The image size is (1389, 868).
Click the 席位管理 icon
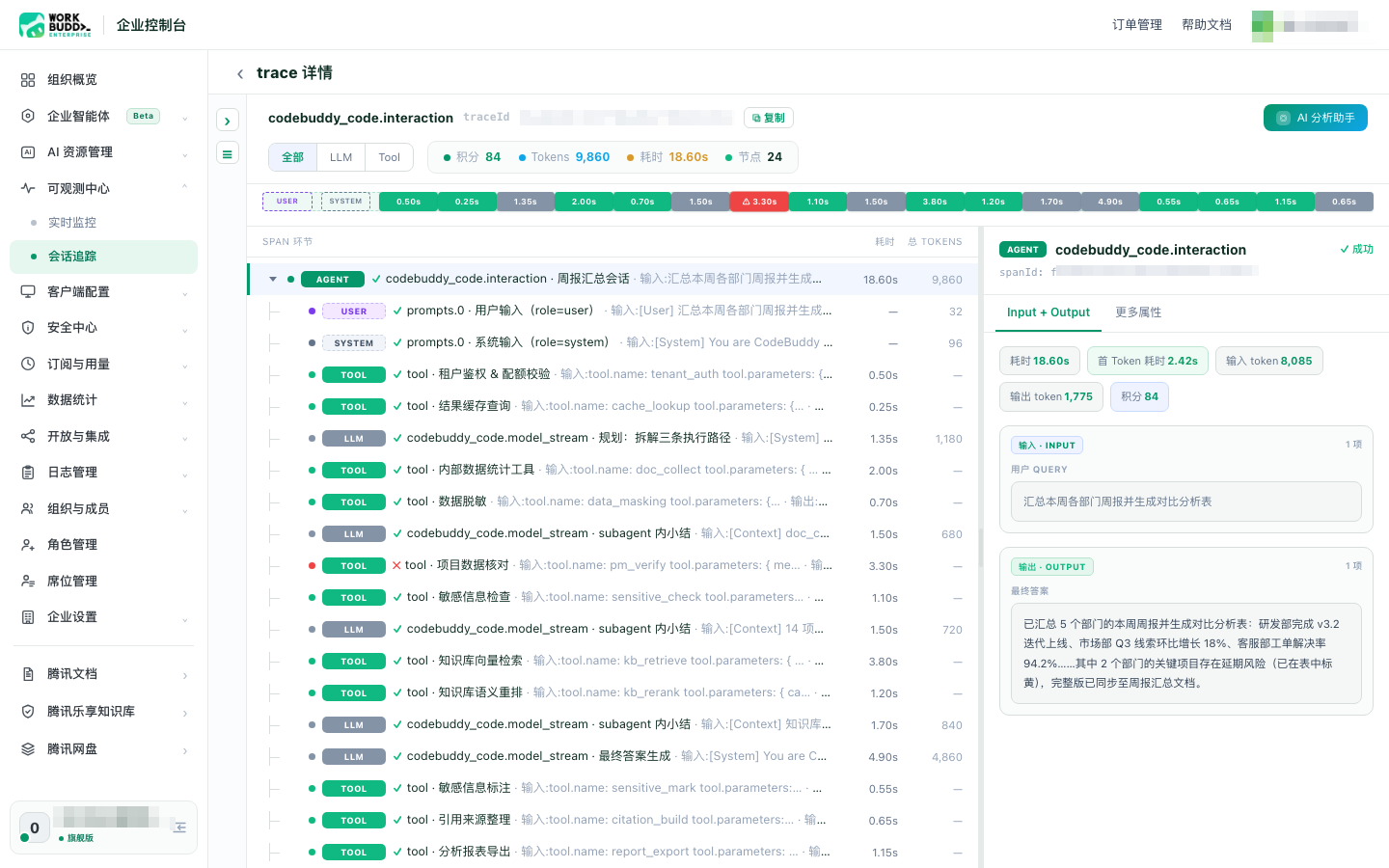click(28, 582)
